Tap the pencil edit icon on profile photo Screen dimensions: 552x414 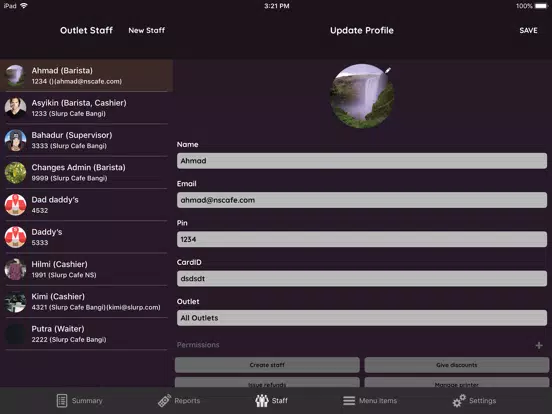[388, 70]
